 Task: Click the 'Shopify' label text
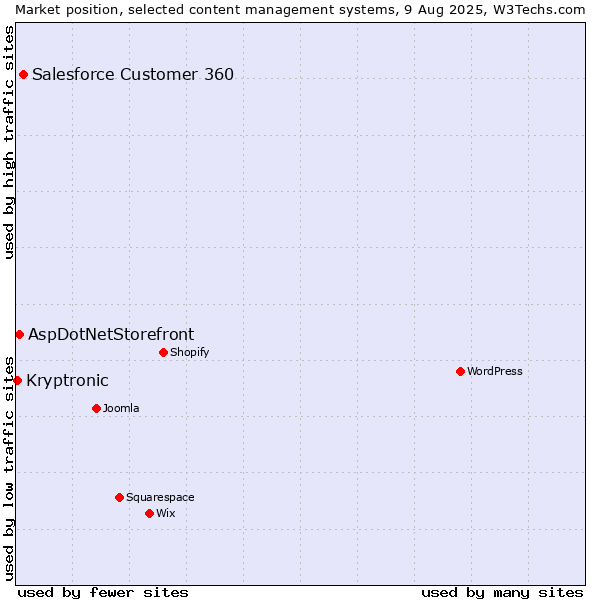[189, 352]
